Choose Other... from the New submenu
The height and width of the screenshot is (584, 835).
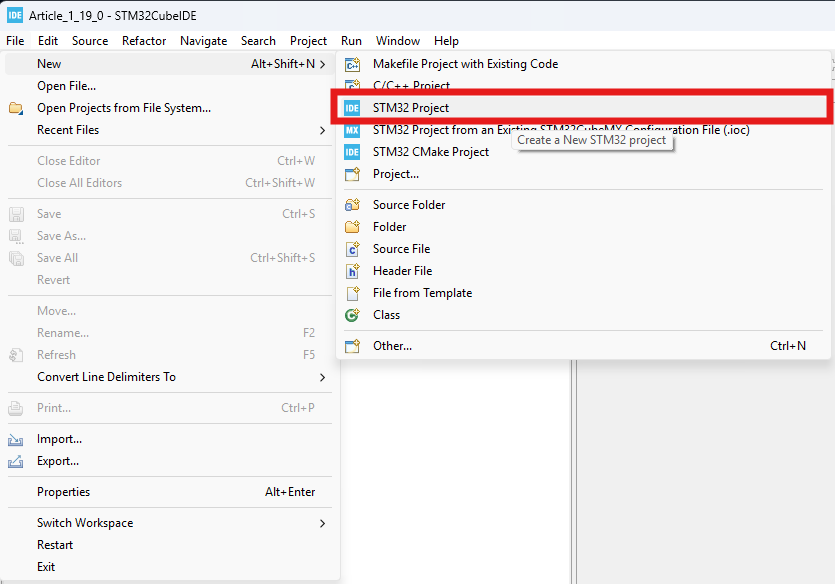[x=392, y=346]
